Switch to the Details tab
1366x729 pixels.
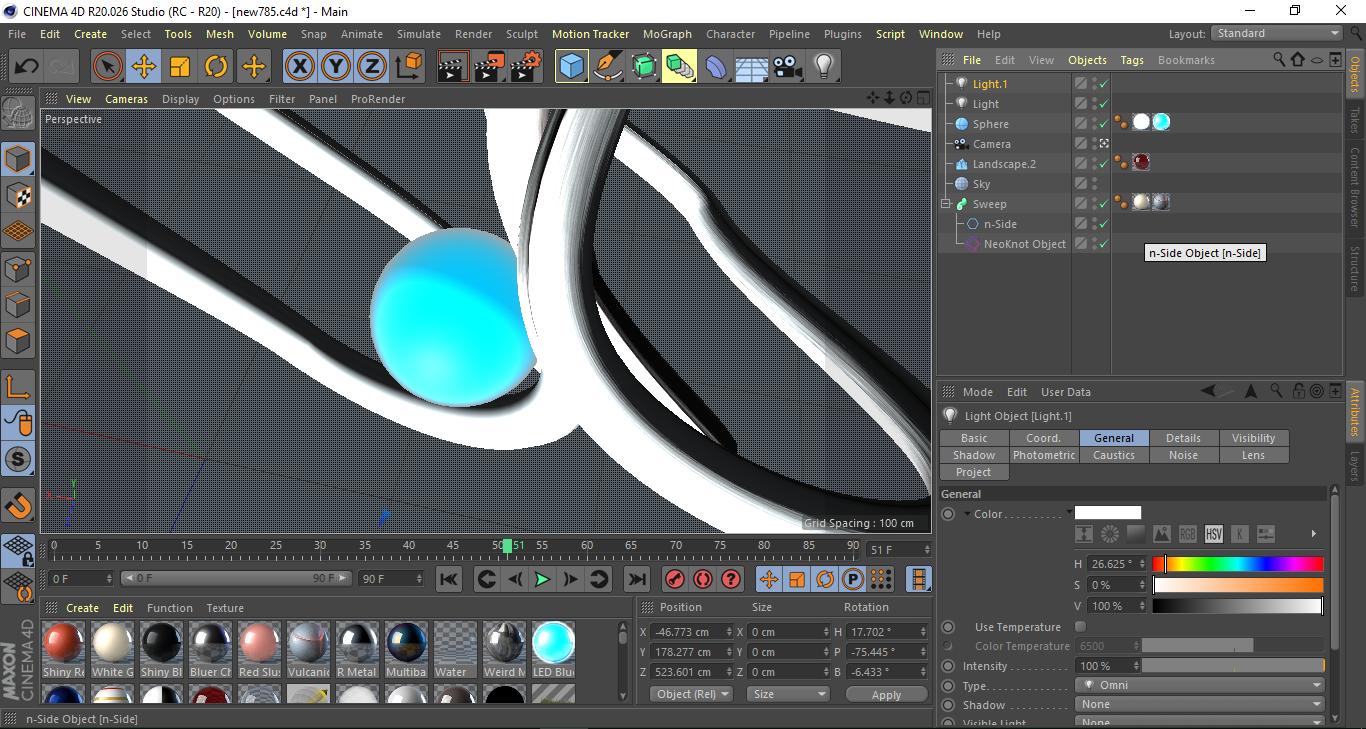(x=1184, y=438)
